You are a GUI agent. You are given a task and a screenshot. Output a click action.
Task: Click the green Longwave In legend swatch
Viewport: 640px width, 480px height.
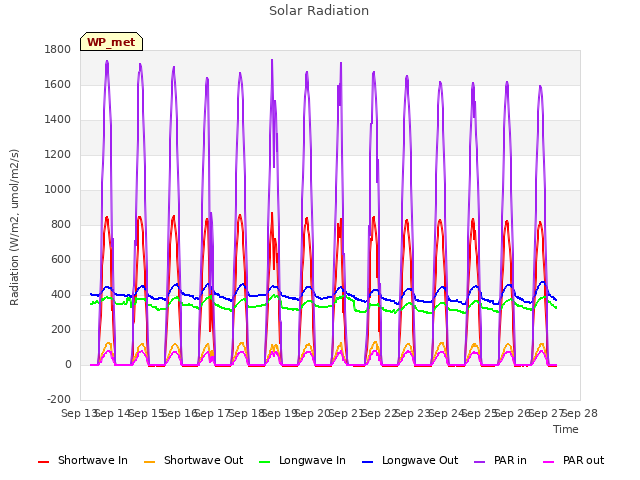point(264,462)
